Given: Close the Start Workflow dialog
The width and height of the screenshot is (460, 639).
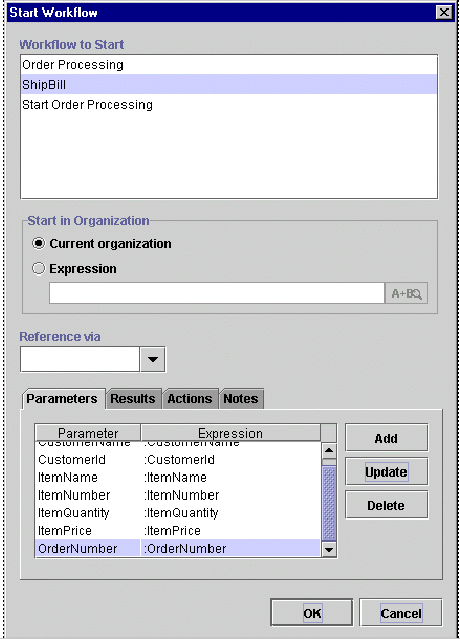Looking at the screenshot, I should click(x=444, y=13).
